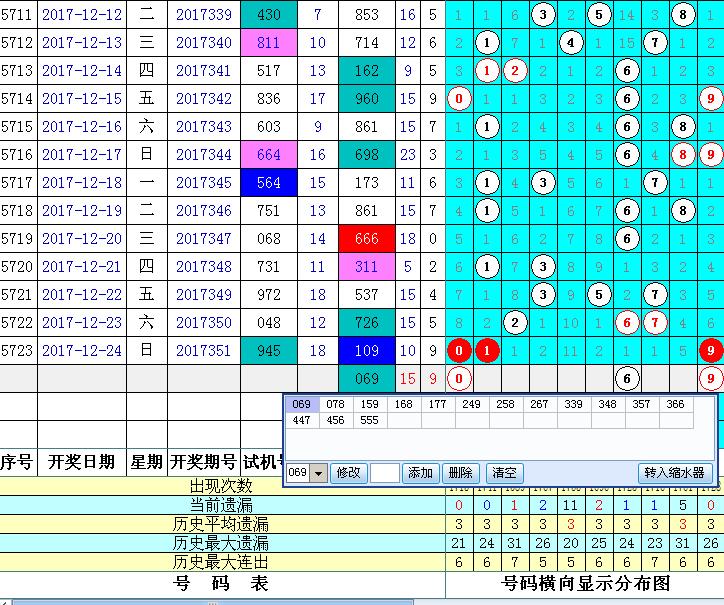Click the blue 564 test number cell
This screenshot has width=724, height=605.
click(269, 183)
